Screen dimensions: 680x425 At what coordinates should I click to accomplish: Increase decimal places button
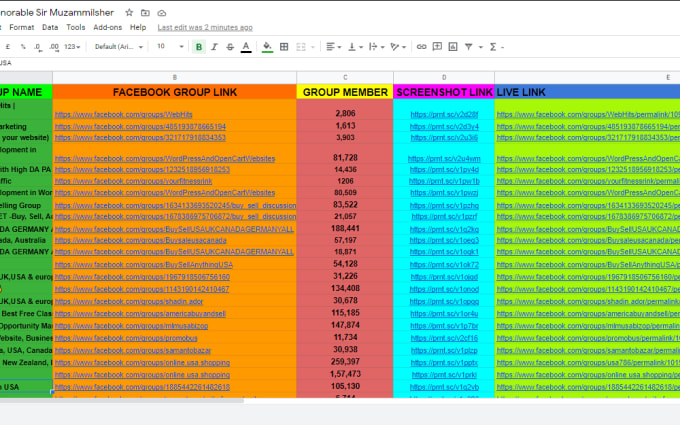54,47
